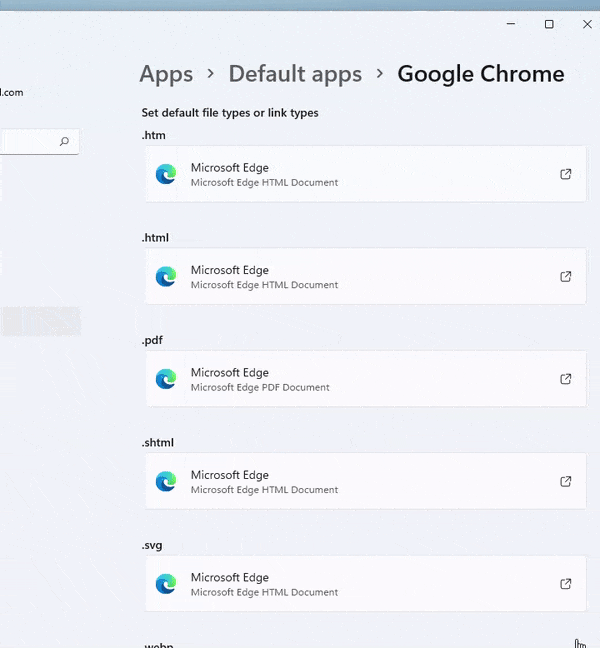Click the Microsoft Edge logo under .htm

tap(166, 174)
